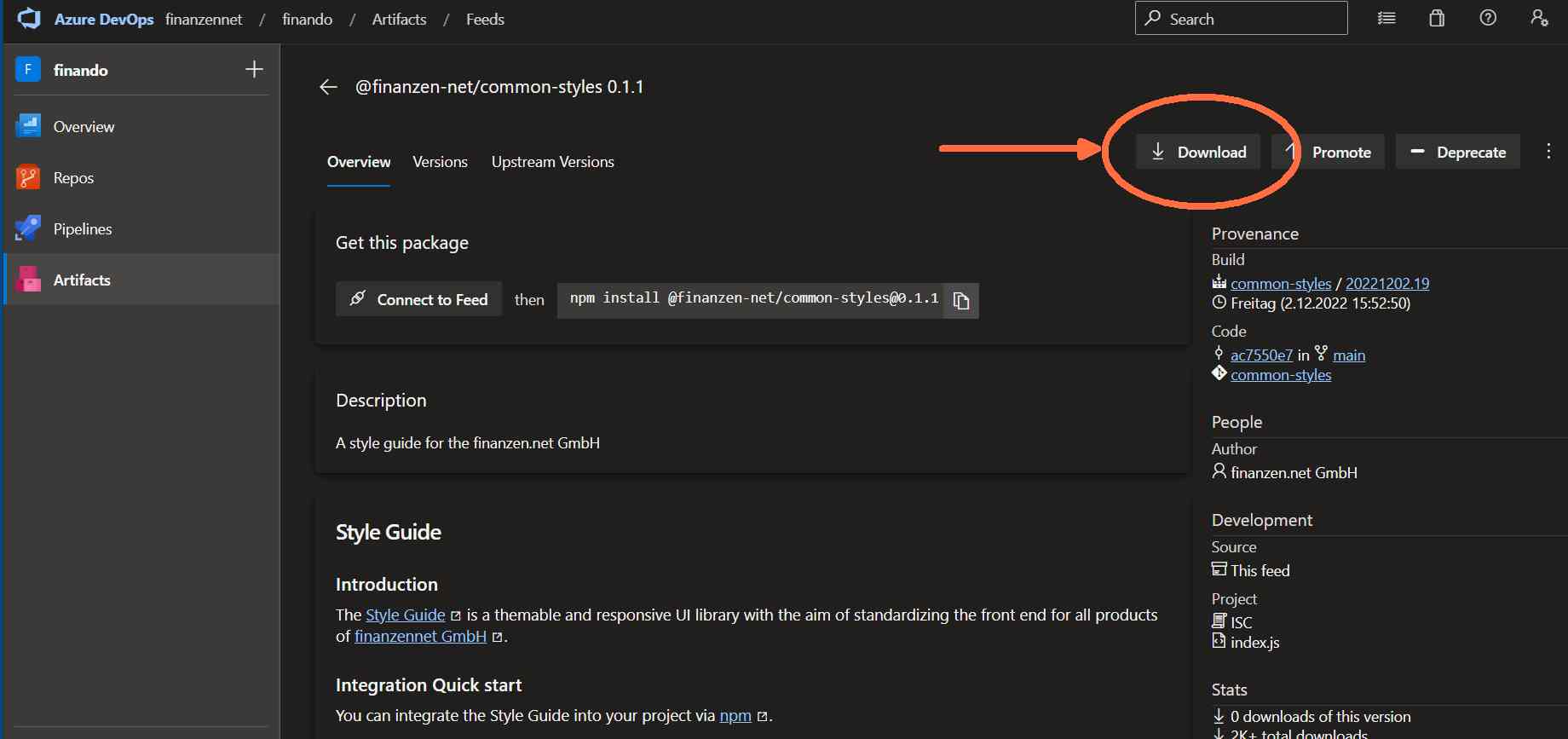Open the finando breadcrumb

[308, 19]
